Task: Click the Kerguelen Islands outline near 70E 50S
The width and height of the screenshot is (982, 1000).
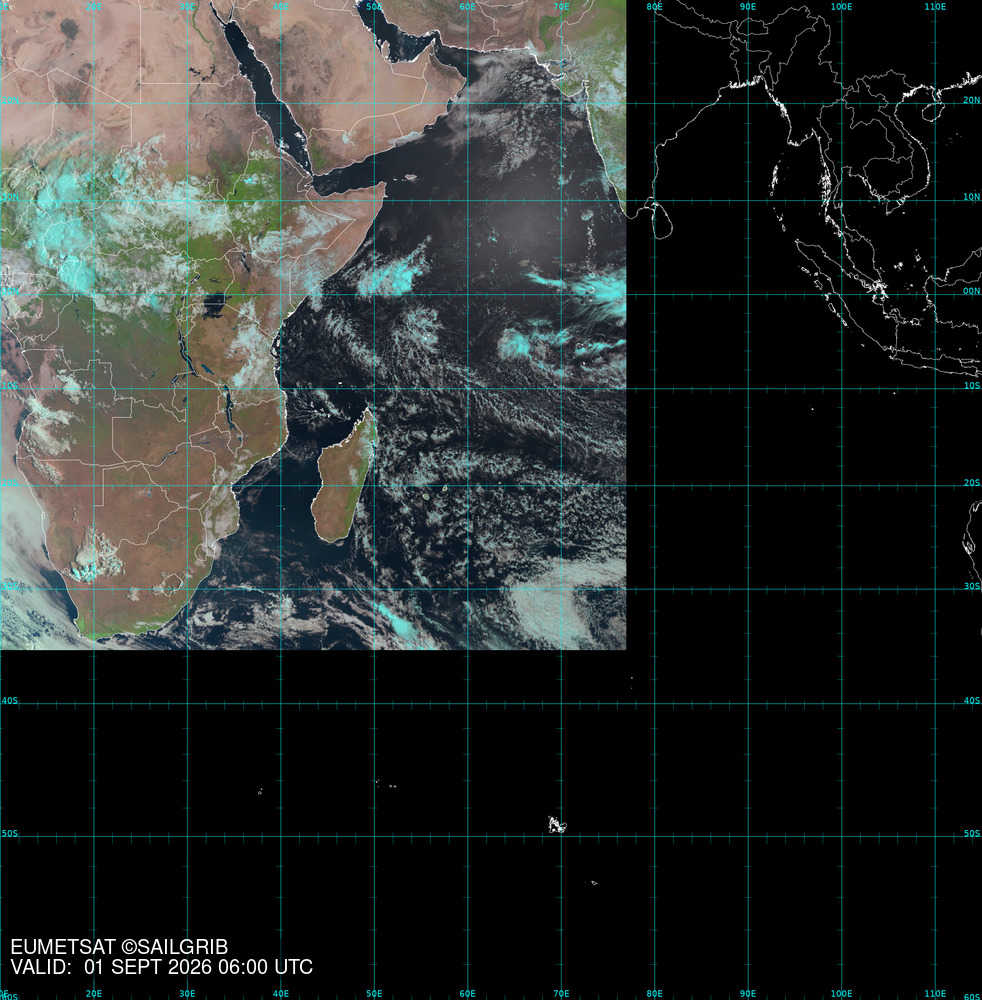Action: coord(557,825)
